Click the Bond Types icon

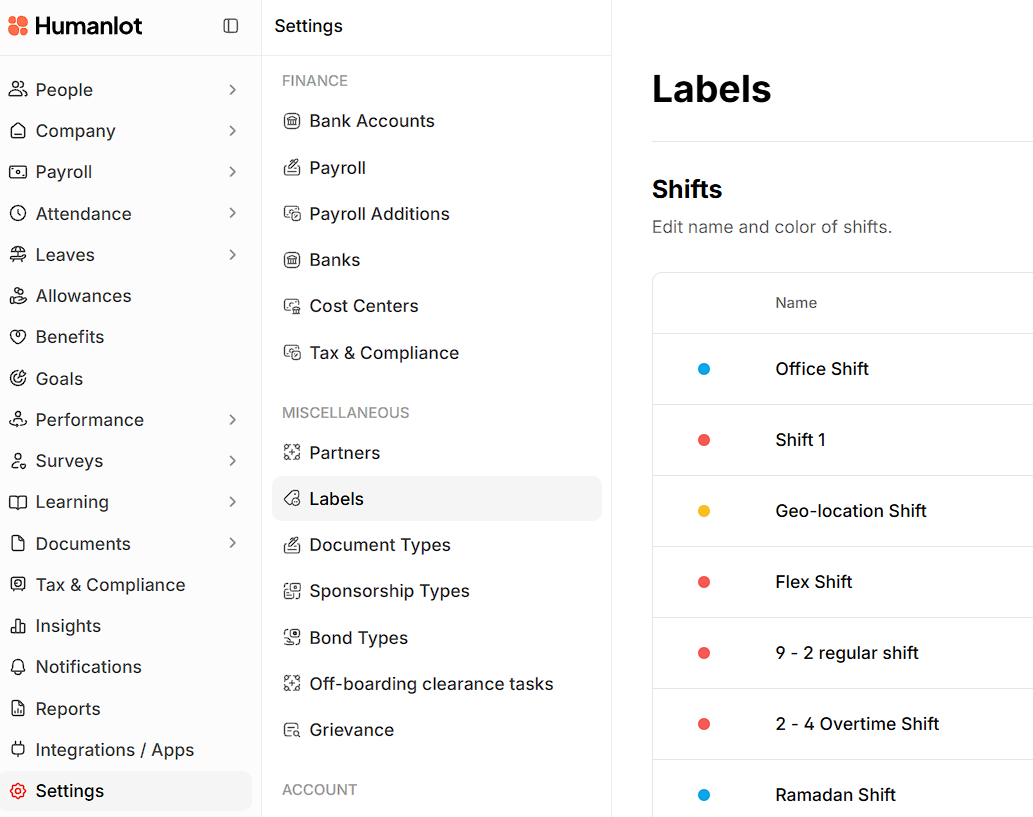click(292, 637)
